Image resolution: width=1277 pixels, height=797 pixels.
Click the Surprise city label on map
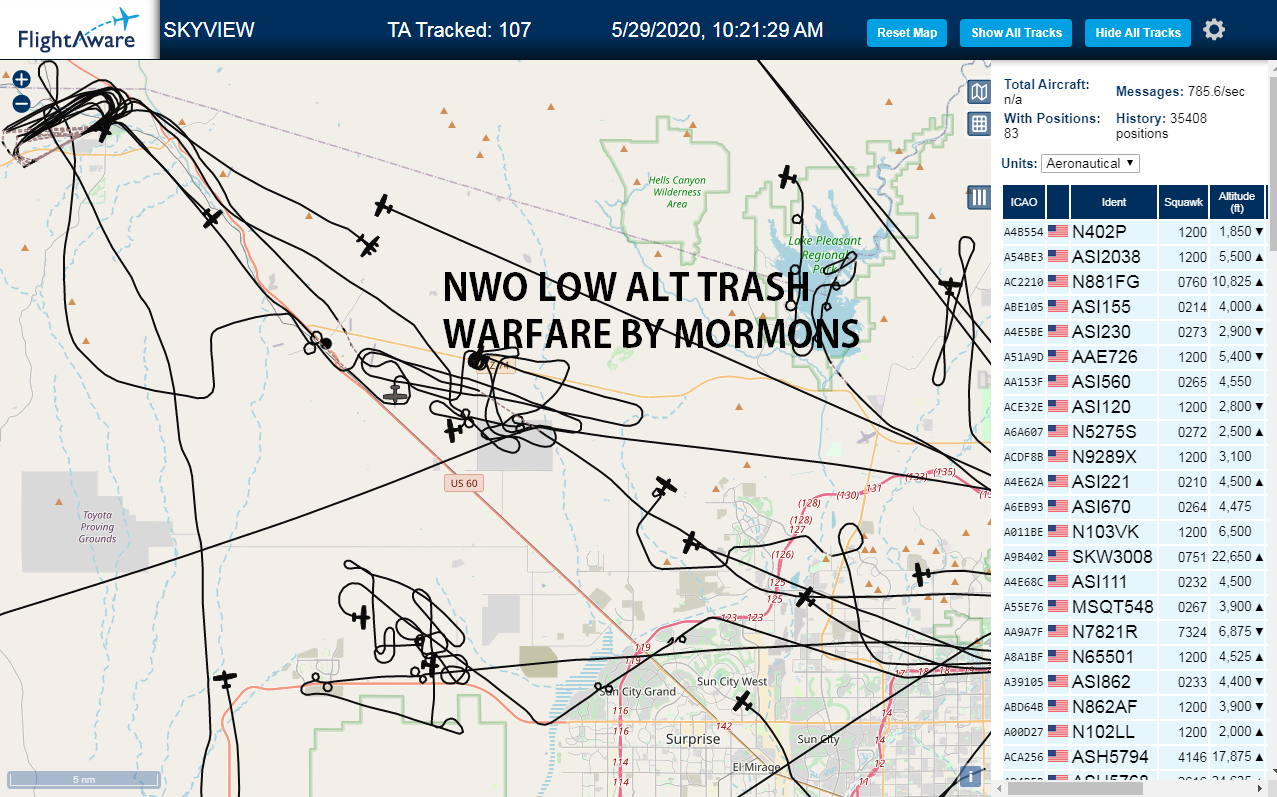(693, 739)
